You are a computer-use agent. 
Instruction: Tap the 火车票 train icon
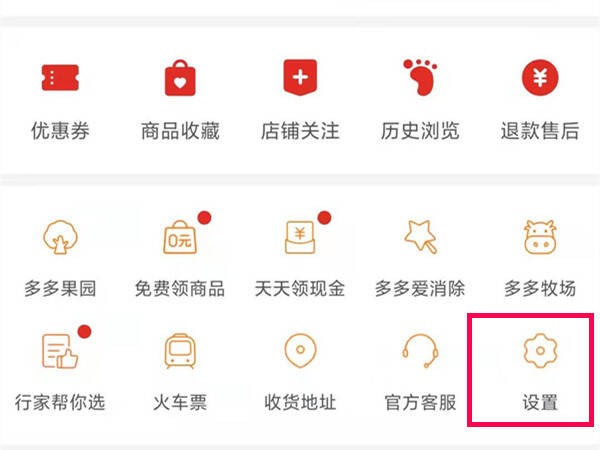point(180,351)
